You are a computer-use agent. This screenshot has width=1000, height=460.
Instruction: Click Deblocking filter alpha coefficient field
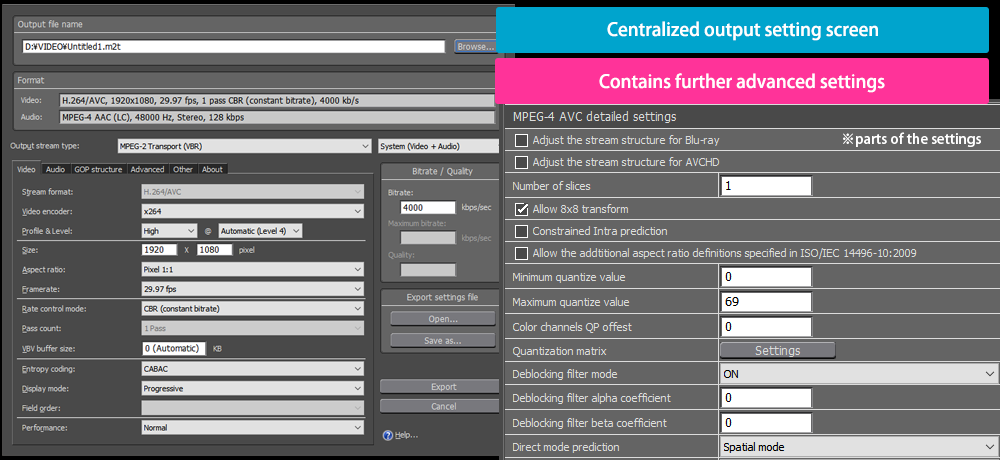click(766, 398)
